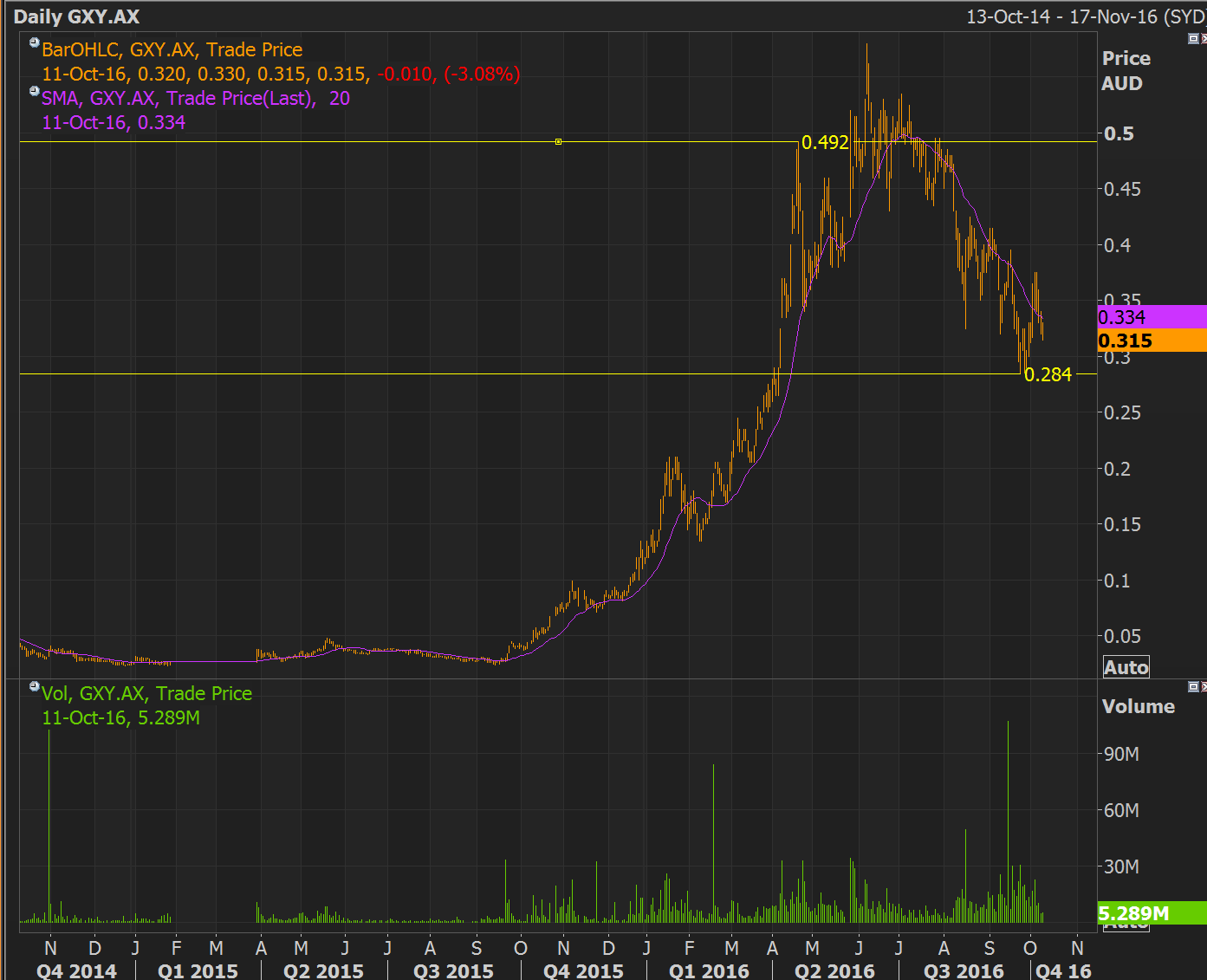Screen dimensions: 1207x980
Task: Click the 0.25 price axis label
Action: point(1122,412)
